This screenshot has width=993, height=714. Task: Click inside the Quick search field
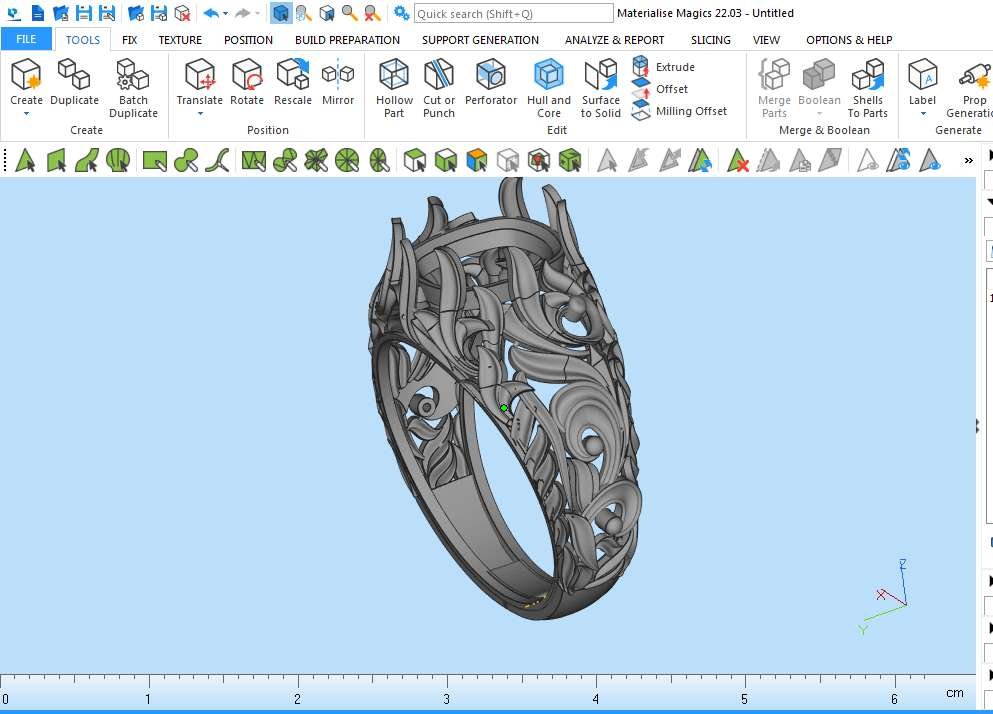point(513,13)
